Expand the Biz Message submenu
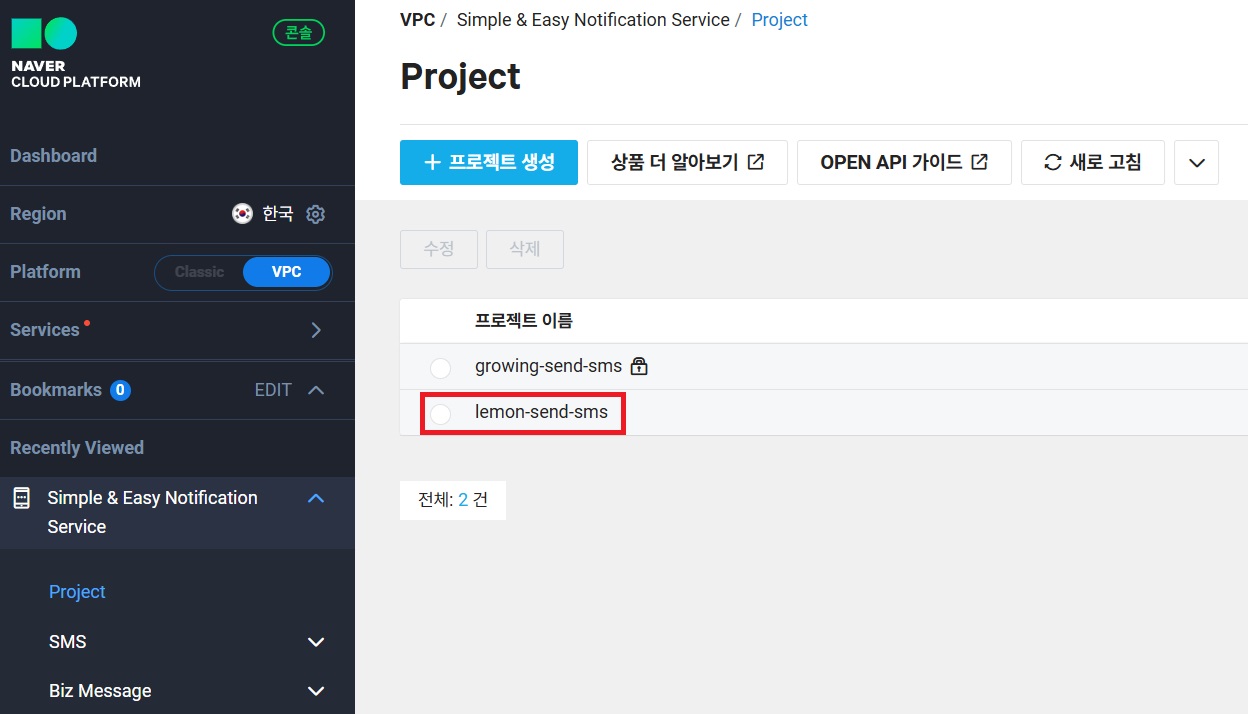This screenshot has width=1248, height=714. (316, 691)
